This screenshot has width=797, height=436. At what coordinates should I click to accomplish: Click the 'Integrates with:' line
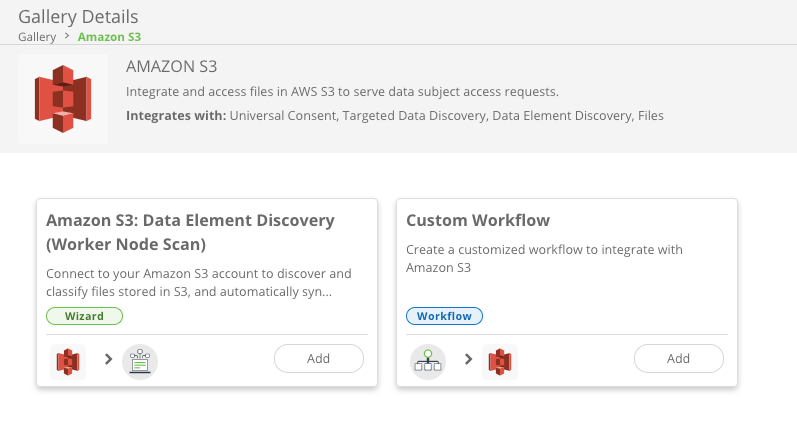(395, 116)
